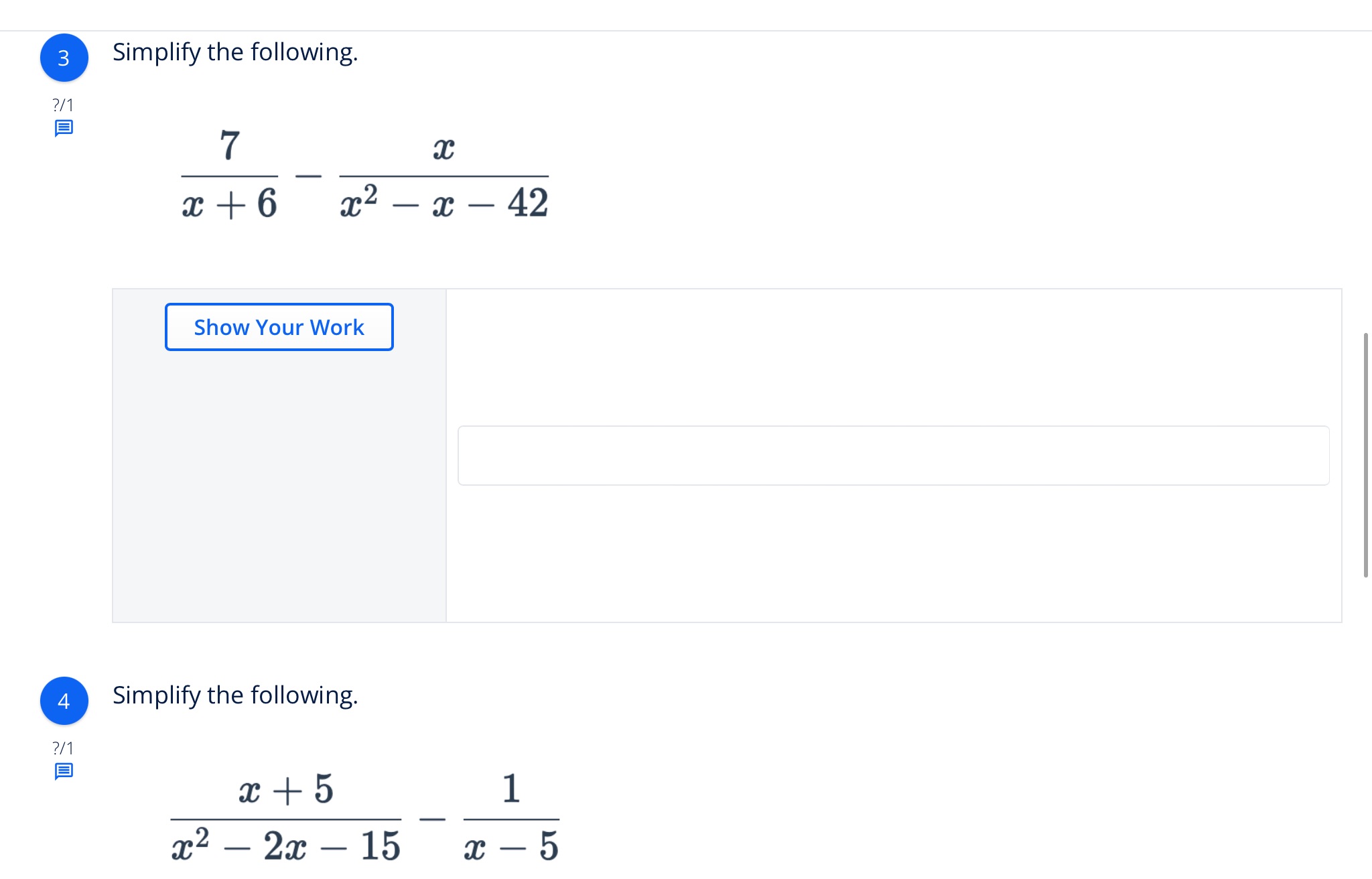Image resolution: width=1372 pixels, height=879 pixels.
Task: Click the fraction 1 over x − 5
Action: (511, 819)
